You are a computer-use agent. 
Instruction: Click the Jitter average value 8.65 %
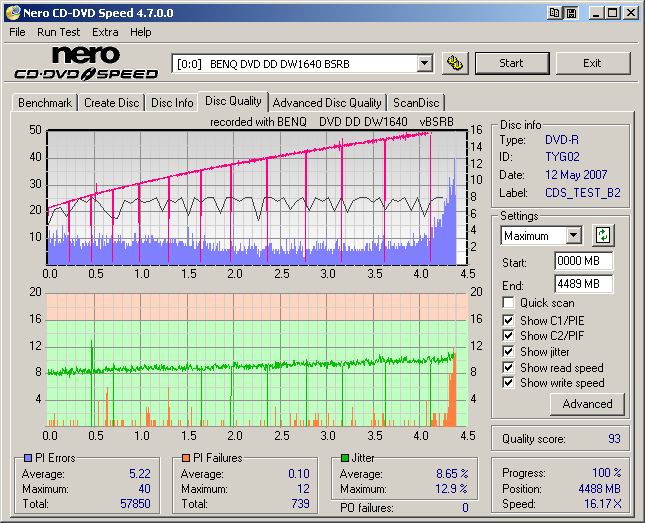click(452, 474)
